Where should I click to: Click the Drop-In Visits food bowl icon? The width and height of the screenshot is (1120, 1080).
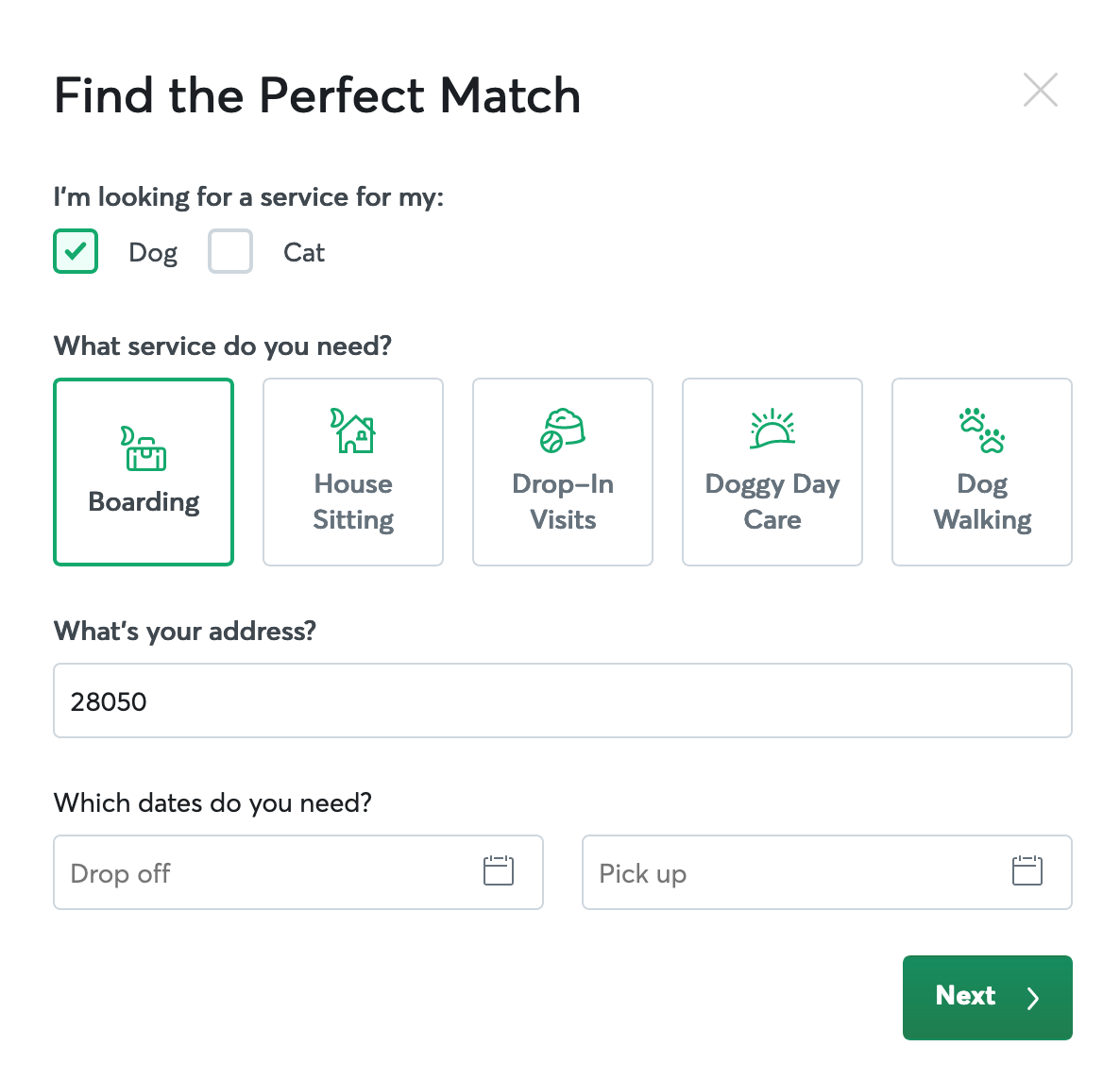coord(563,430)
